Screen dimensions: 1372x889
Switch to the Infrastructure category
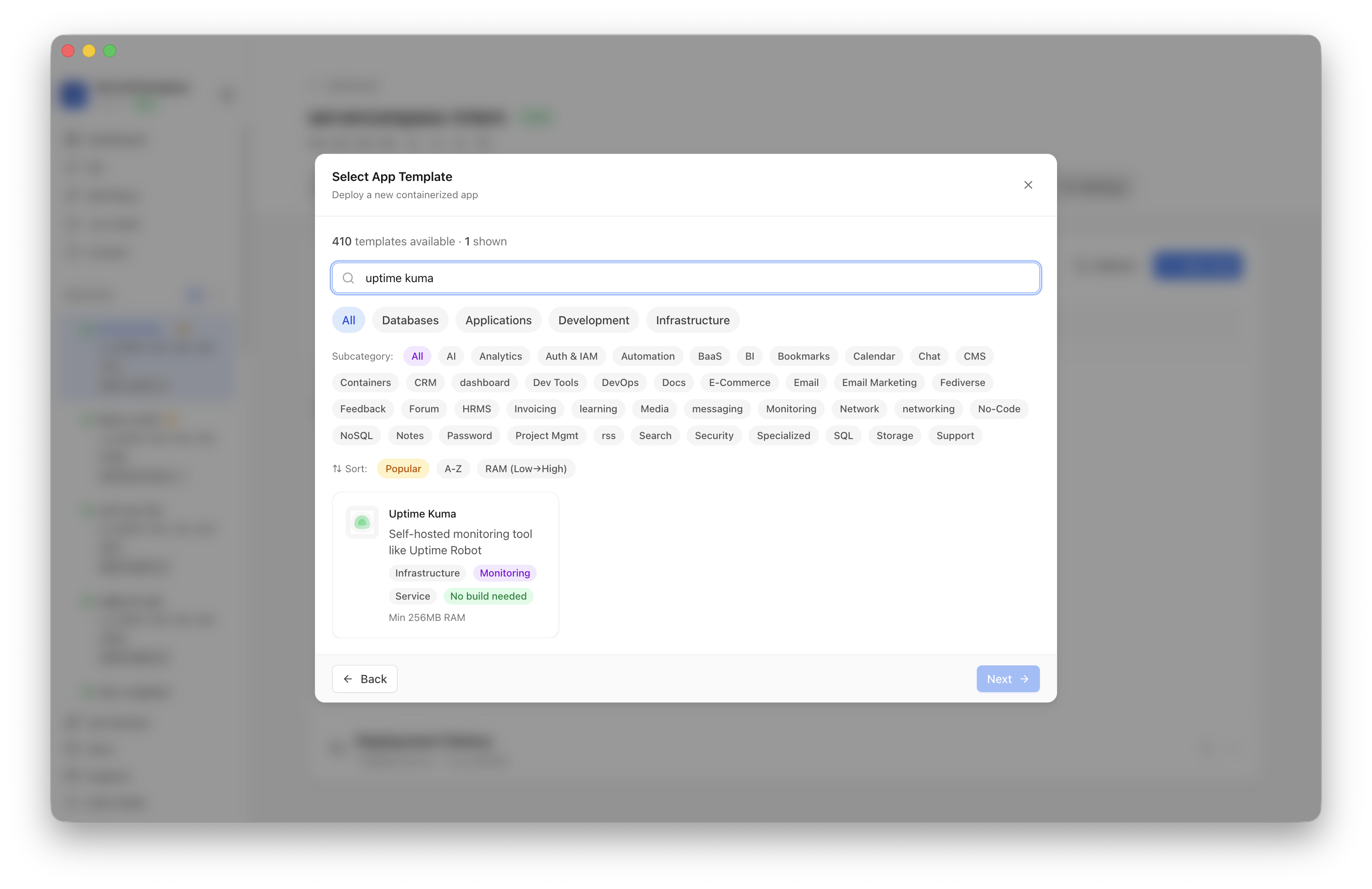click(692, 320)
